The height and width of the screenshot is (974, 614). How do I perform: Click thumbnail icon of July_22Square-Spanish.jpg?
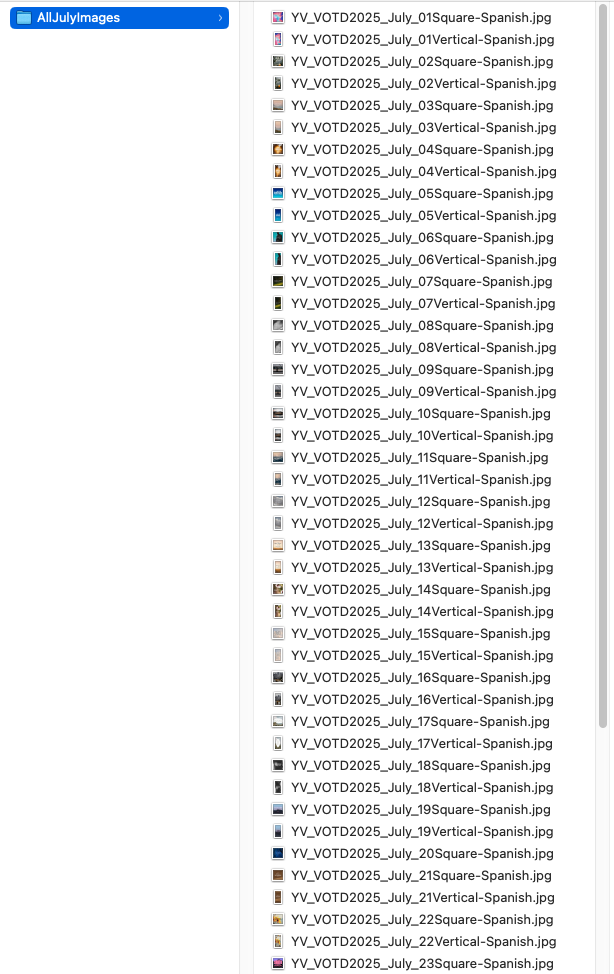[278, 919]
